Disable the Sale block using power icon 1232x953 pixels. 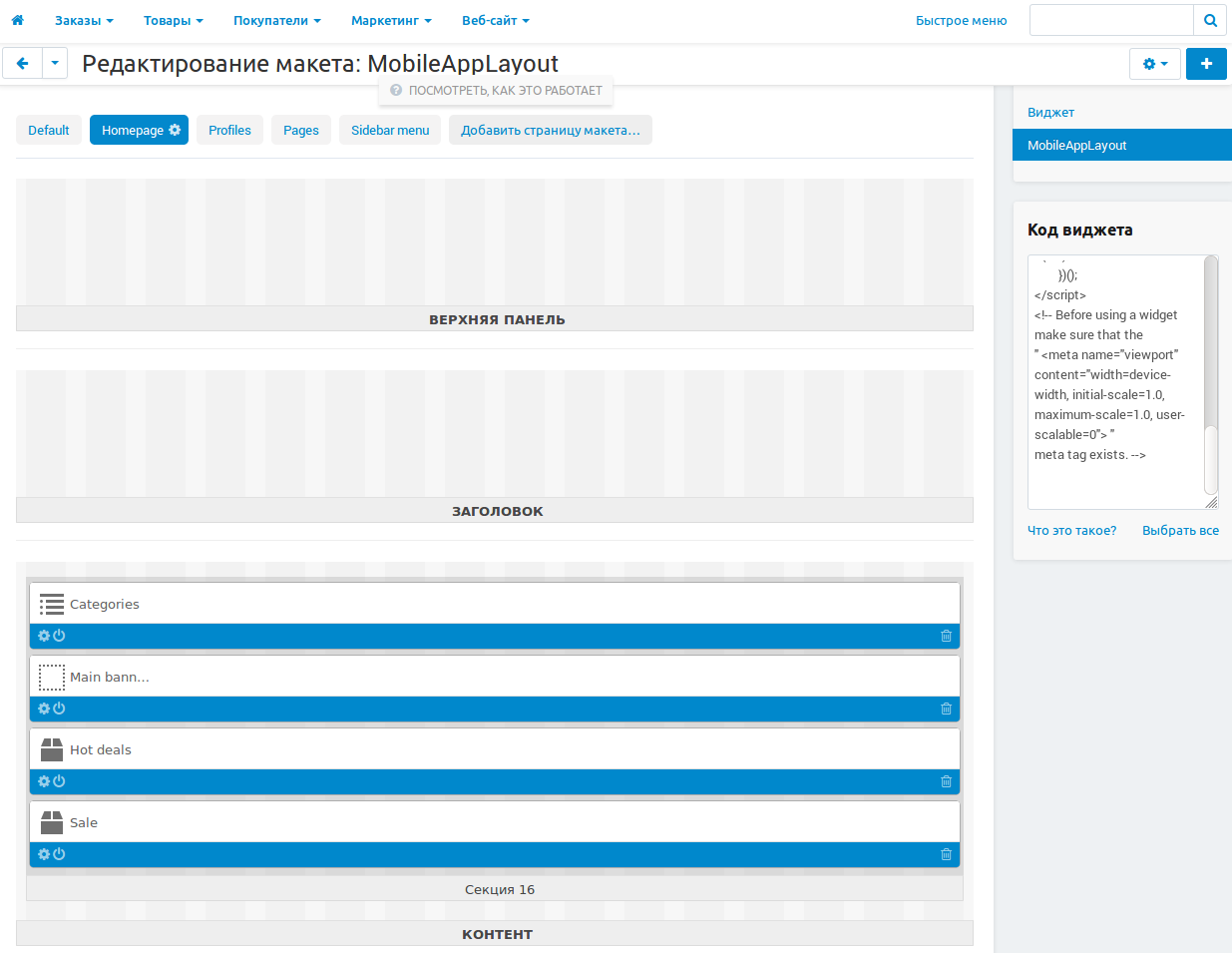coord(59,854)
